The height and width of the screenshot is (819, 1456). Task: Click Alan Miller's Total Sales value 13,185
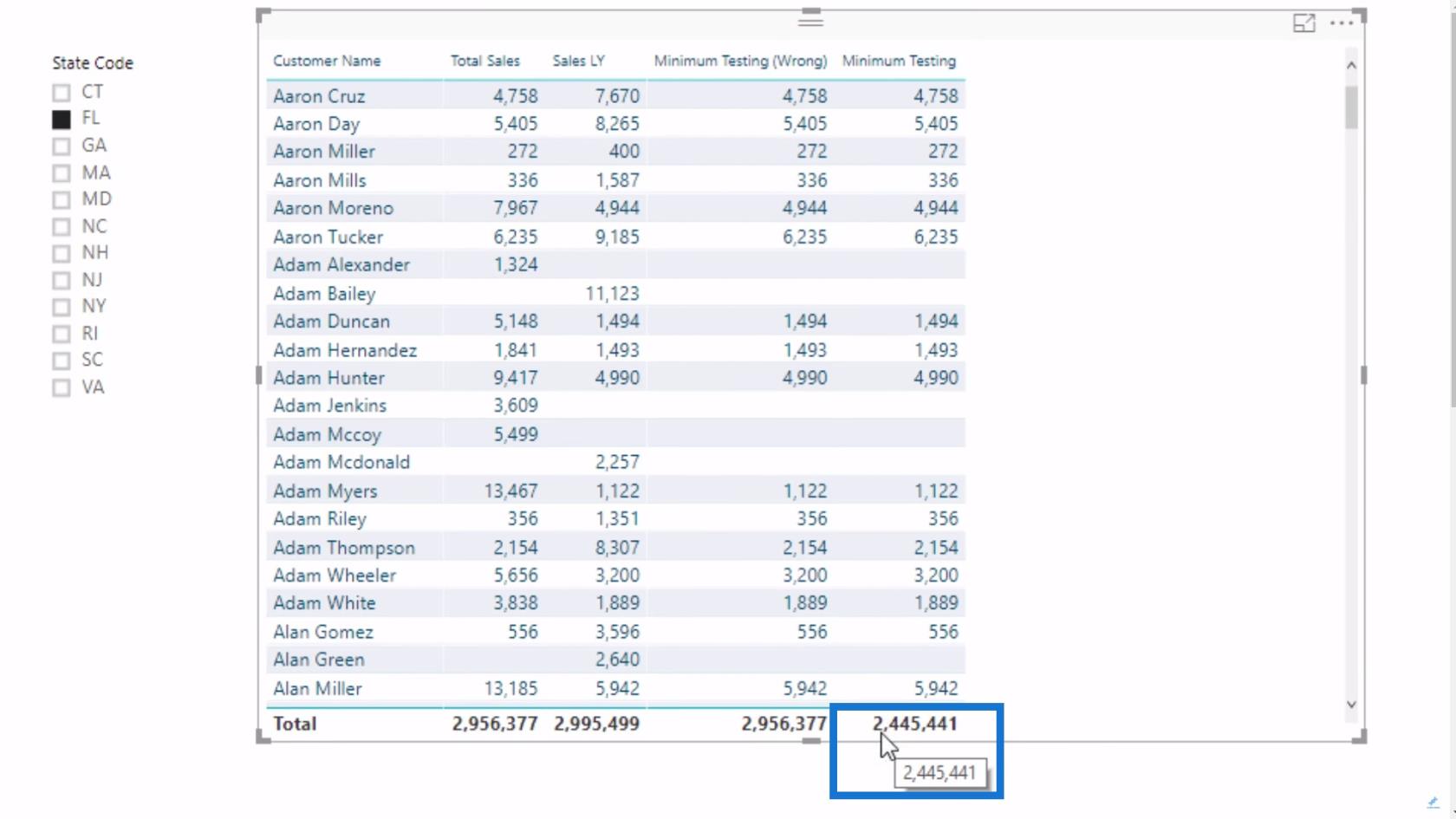pos(510,689)
